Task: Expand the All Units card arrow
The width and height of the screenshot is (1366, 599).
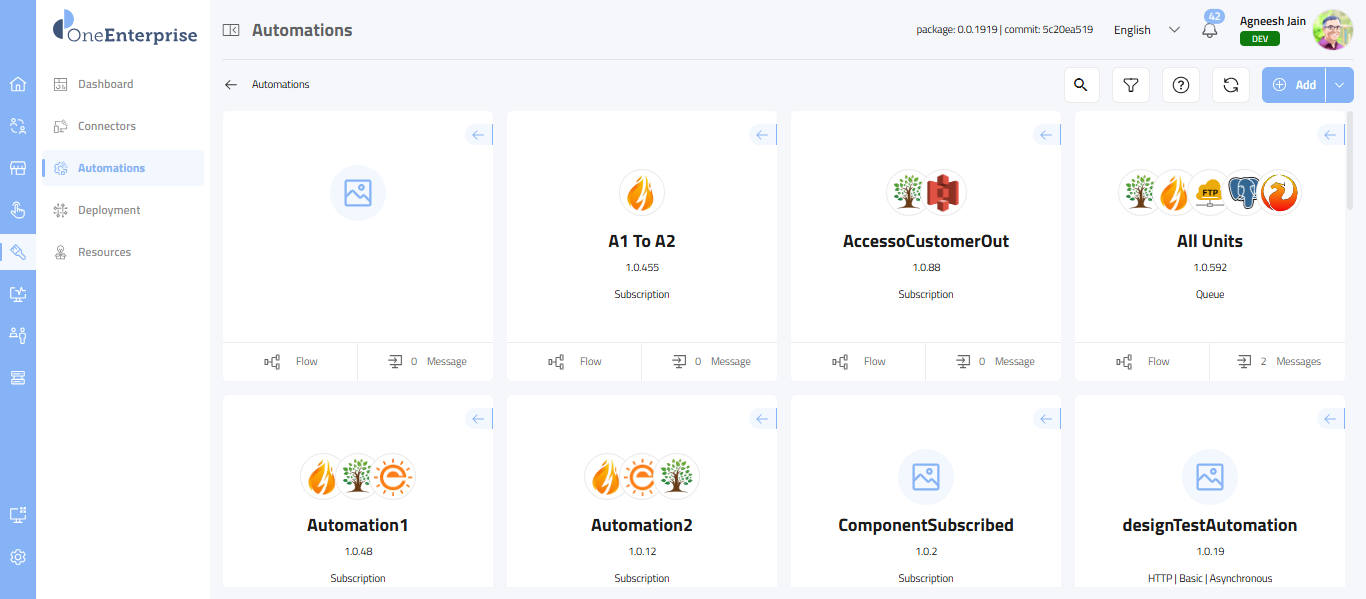Action: pyautogui.click(x=1330, y=135)
